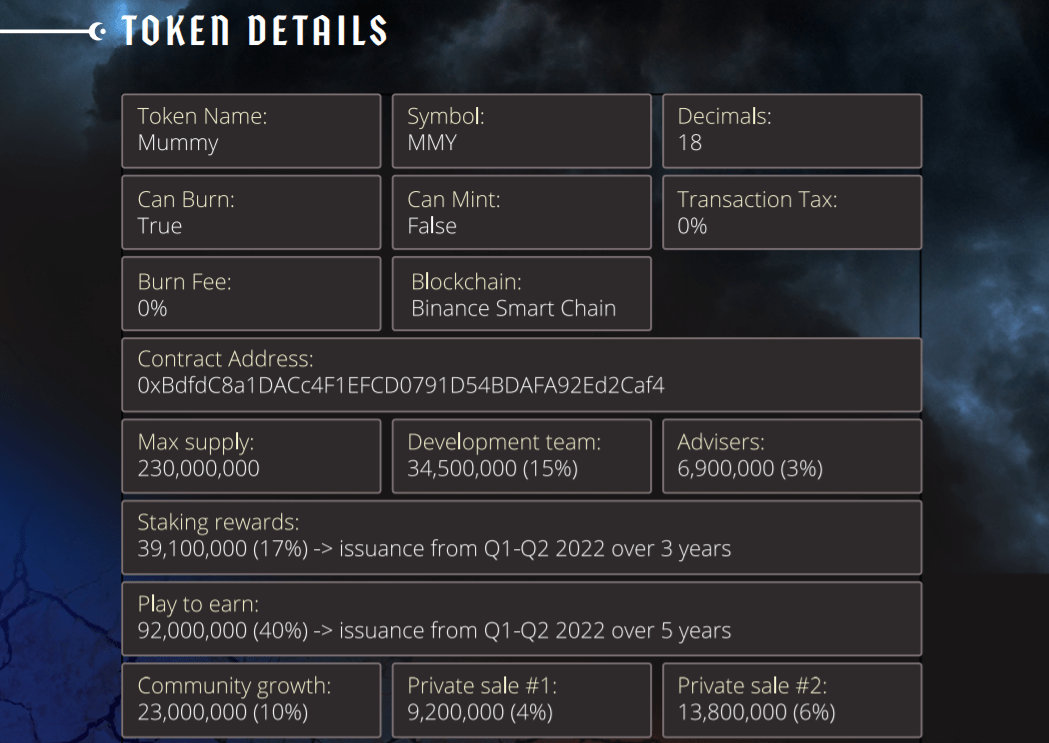This screenshot has width=1049, height=743.
Task: Select the Can Mint False card
Action: 521,212
